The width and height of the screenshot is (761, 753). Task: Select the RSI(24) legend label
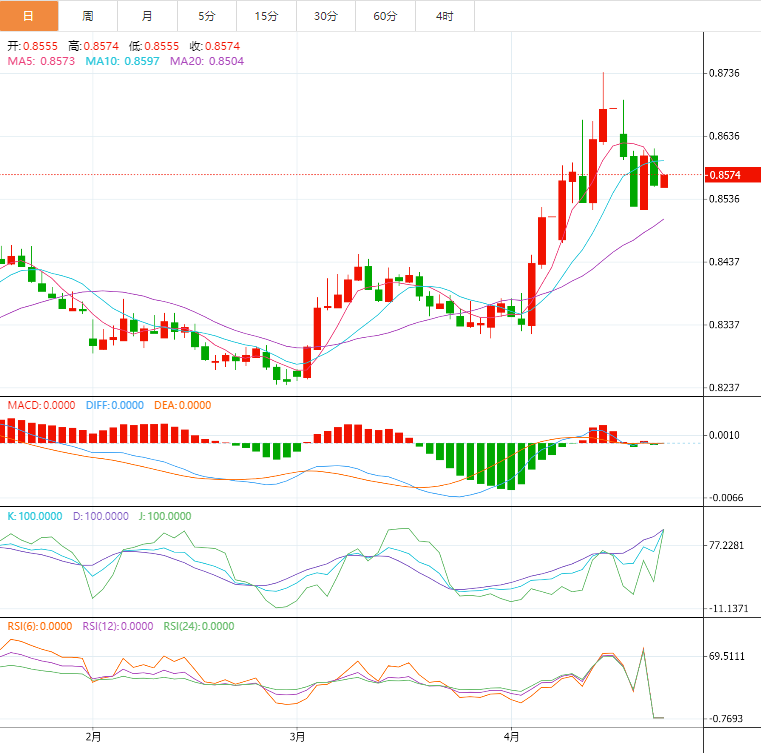pos(198,626)
